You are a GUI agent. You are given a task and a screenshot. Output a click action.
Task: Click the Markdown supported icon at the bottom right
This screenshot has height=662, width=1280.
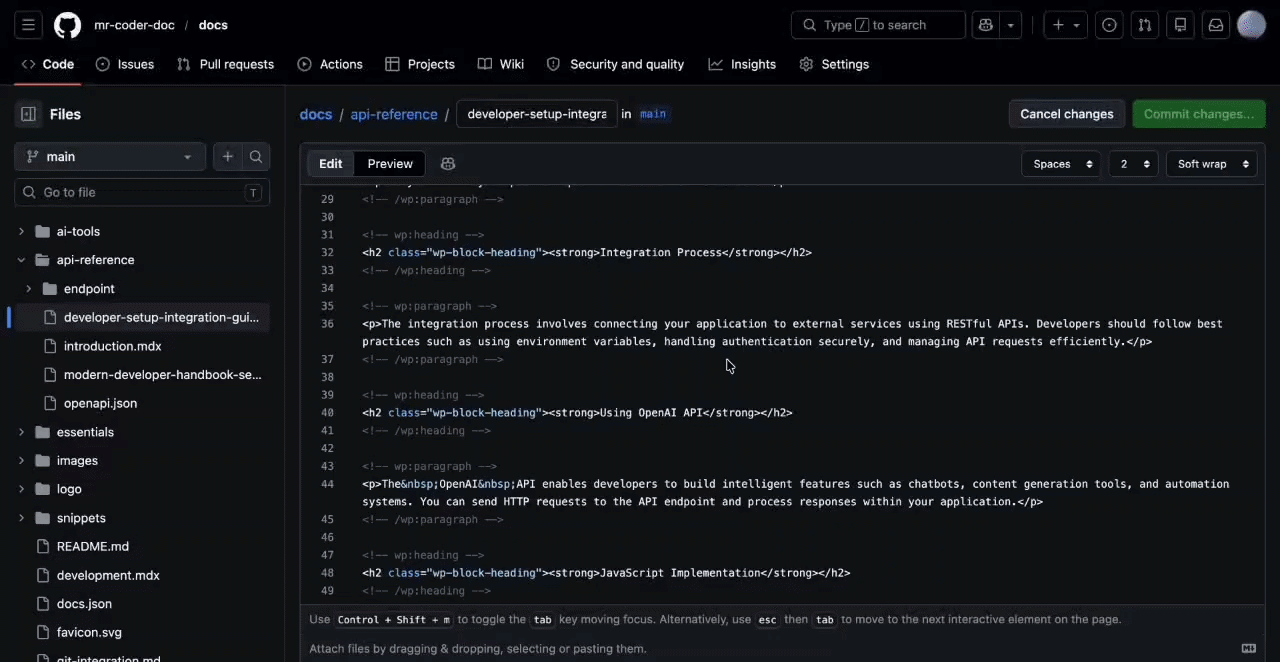pyautogui.click(x=1248, y=648)
